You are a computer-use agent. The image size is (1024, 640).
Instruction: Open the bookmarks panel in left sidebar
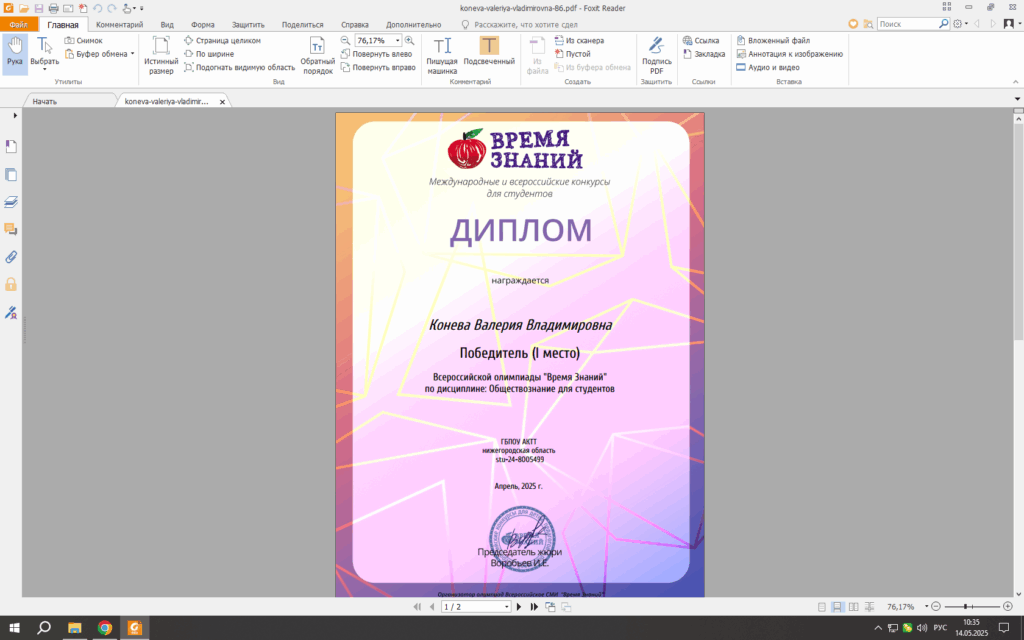tap(11, 147)
